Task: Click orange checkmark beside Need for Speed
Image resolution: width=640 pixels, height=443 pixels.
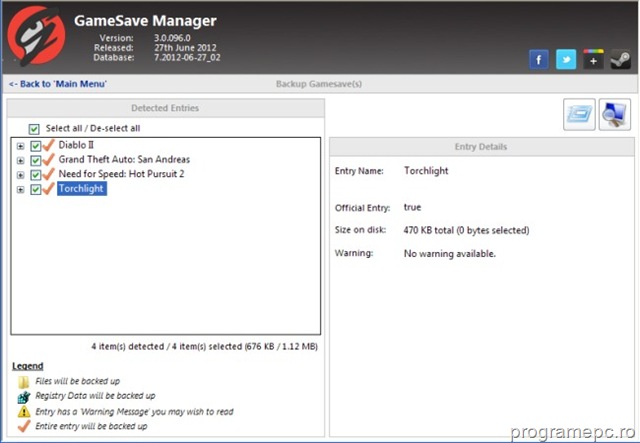Action: 49,174
